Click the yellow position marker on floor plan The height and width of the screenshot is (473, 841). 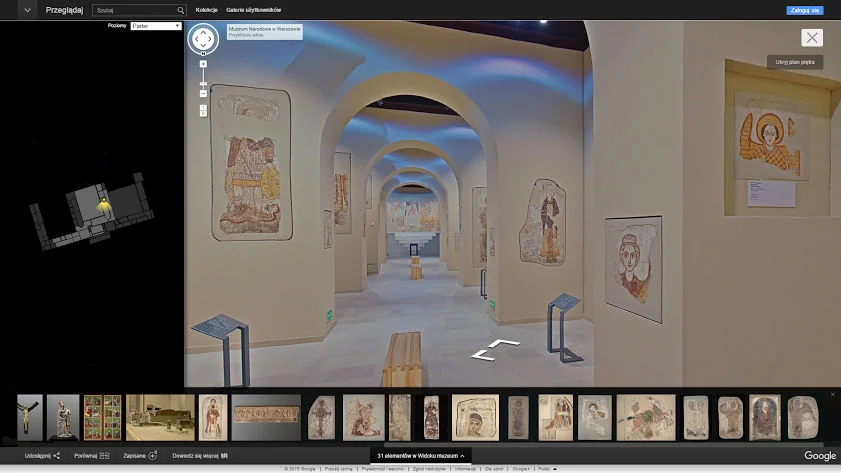(103, 204)
